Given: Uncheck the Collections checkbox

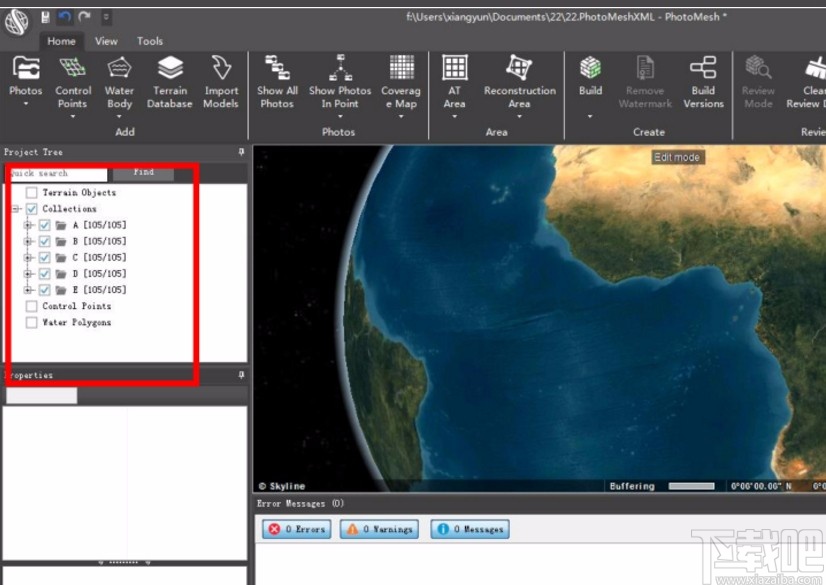Looking at the screenshot, I should pos(32,209).
